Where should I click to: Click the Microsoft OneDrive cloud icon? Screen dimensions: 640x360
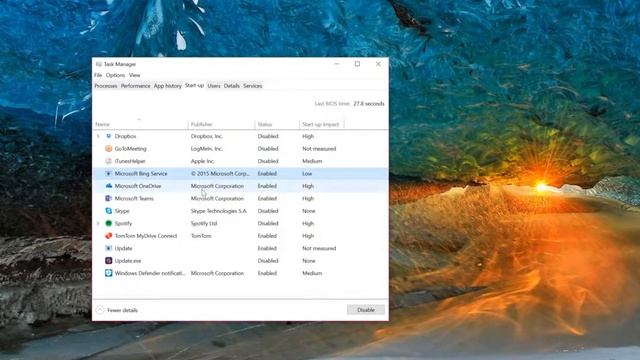tap(109, 186)
